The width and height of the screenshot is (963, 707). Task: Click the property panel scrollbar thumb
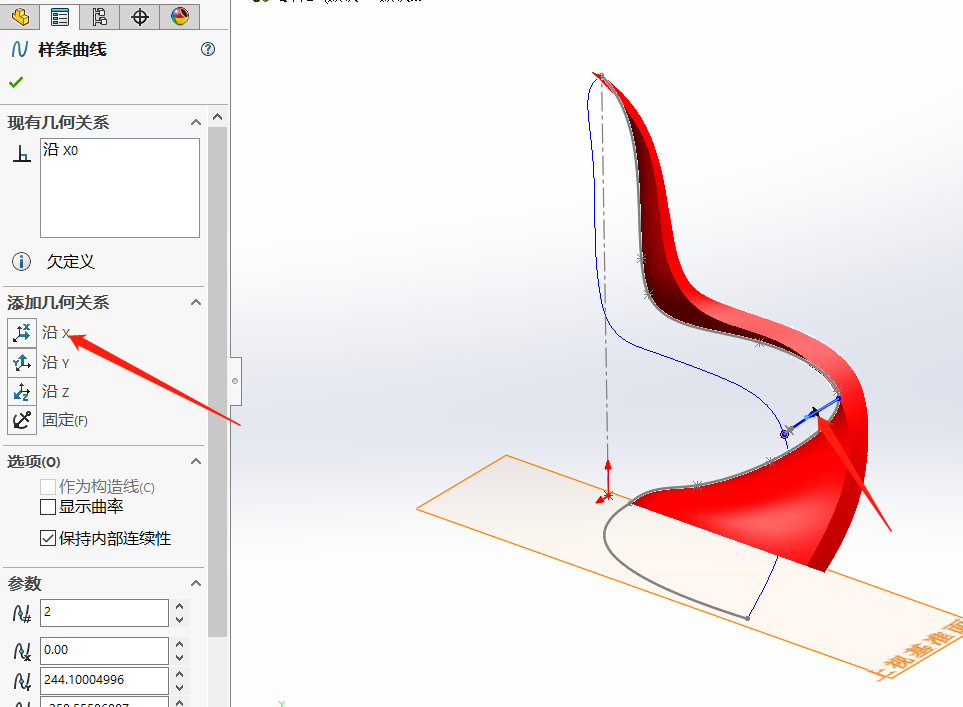[x=217, y=381]
